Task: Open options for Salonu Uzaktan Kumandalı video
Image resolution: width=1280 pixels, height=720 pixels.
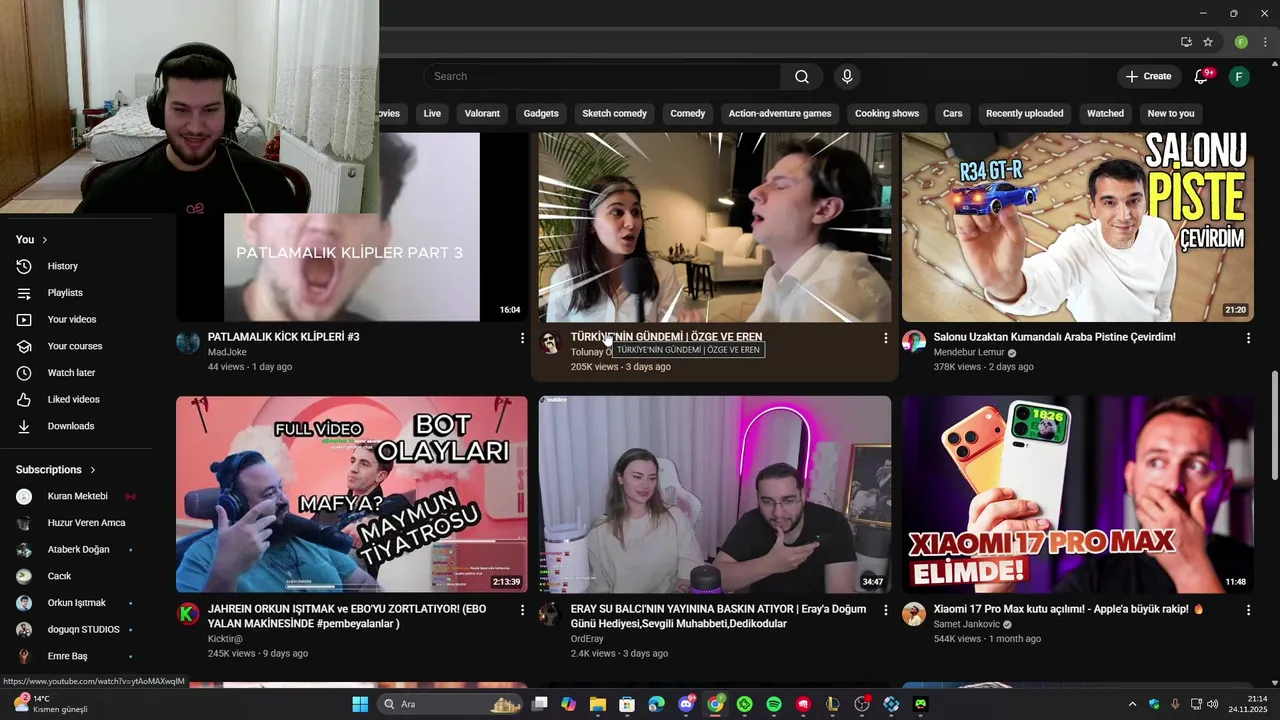Action: (x=1248, y=338)
